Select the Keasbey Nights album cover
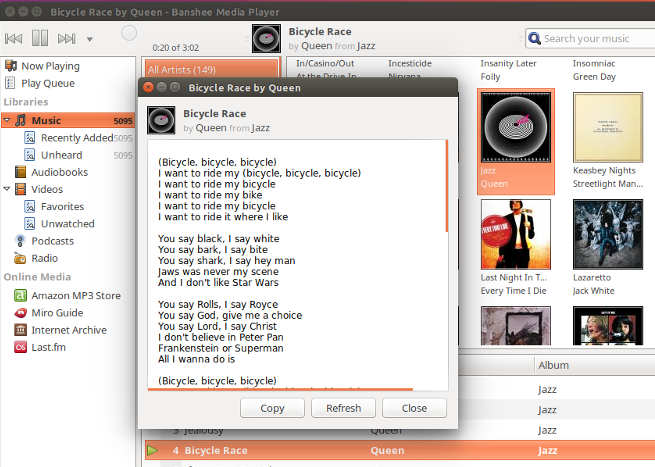655x467 pixels. [x=608, y=127]
